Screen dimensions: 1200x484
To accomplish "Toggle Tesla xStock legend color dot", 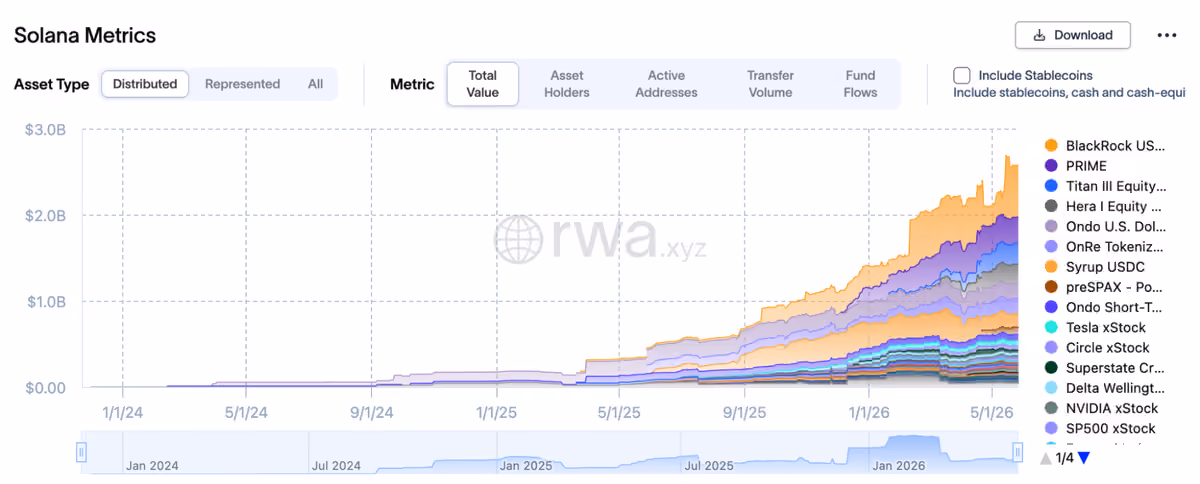I will (x=1051, y=327).
